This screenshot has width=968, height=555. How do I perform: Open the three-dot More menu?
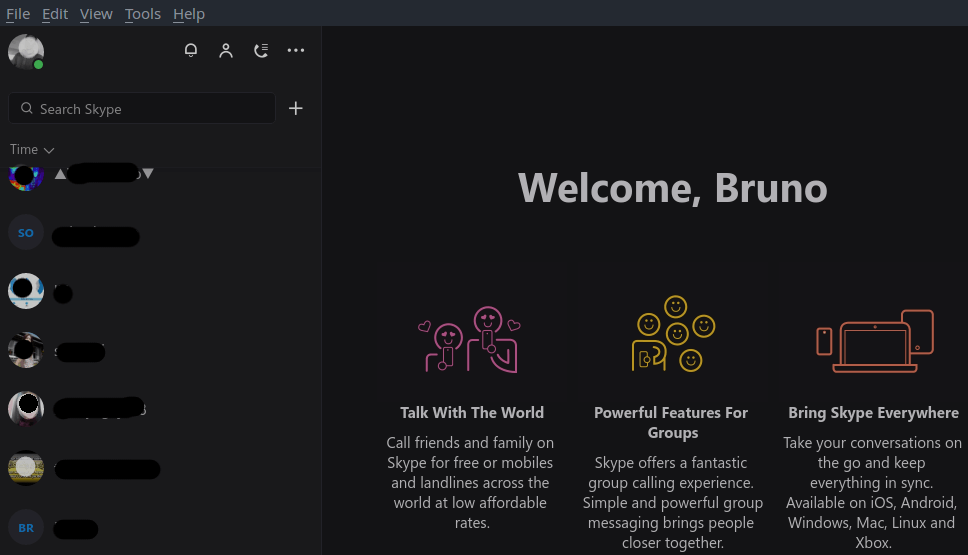[296, 51]
